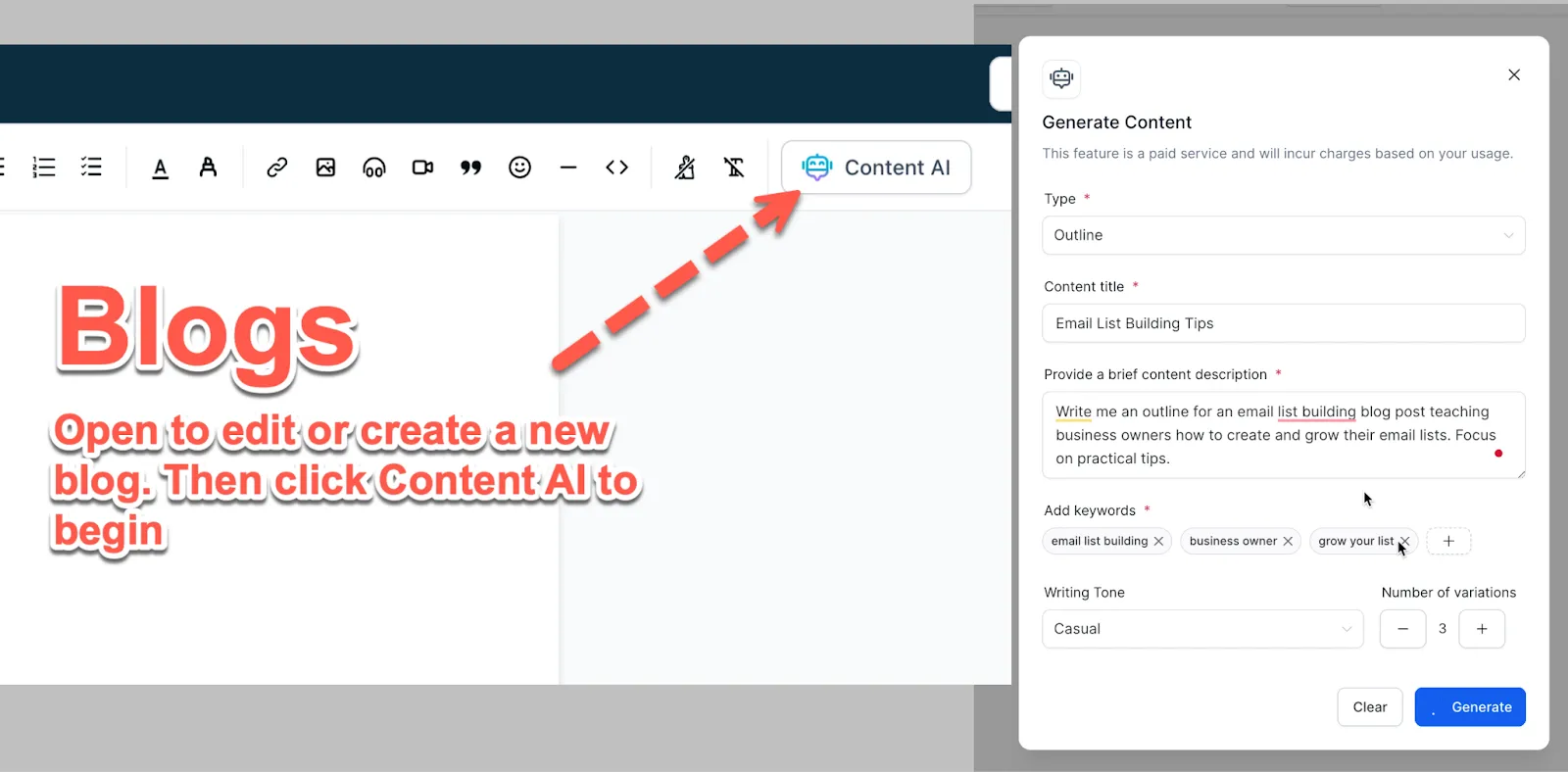Viewport: 1568px width, 772px height.
Task: Insert a link with the chain icon
Action: 277,168
